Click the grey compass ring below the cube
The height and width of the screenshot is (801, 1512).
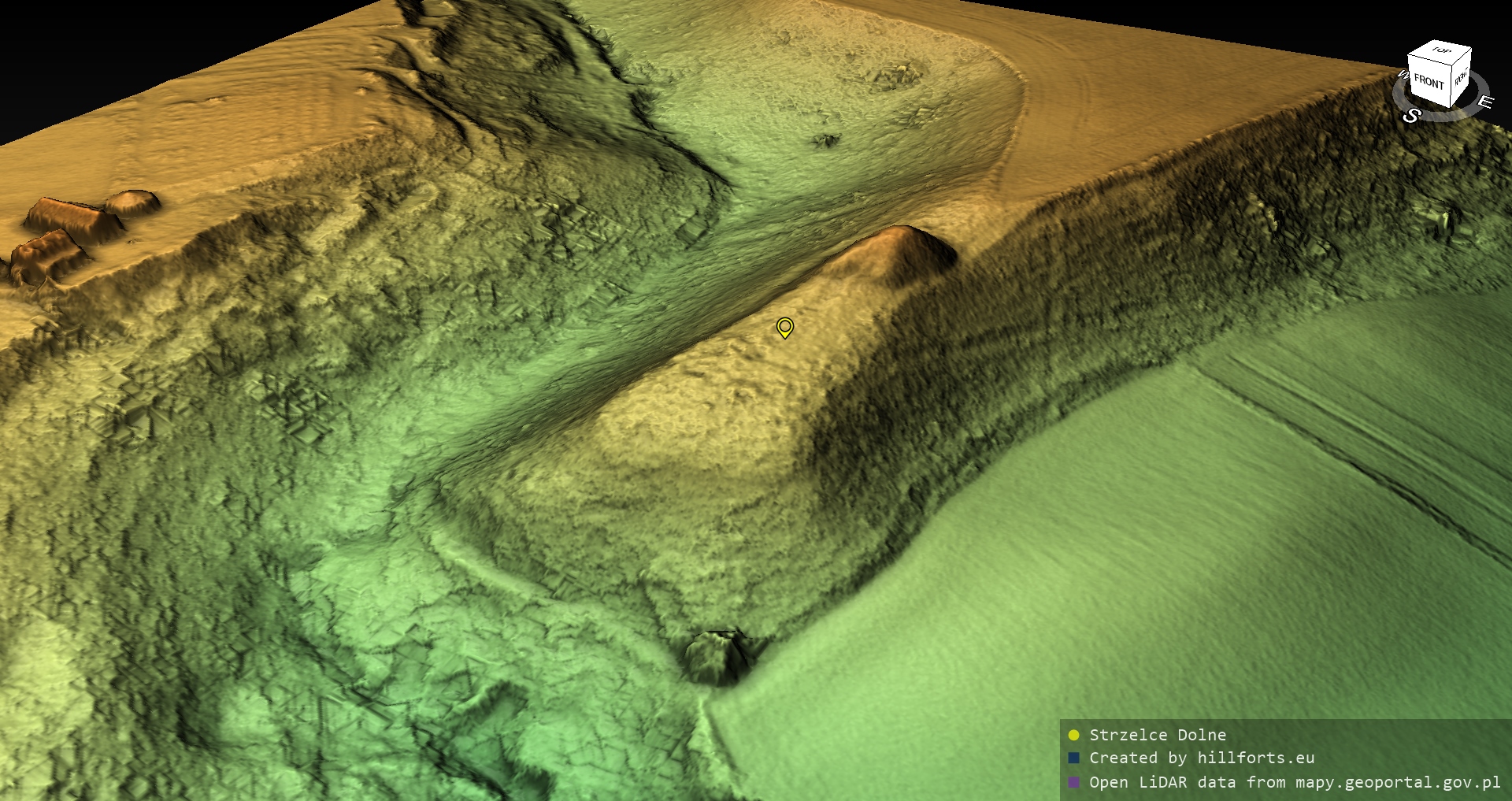coord(1451,113)
